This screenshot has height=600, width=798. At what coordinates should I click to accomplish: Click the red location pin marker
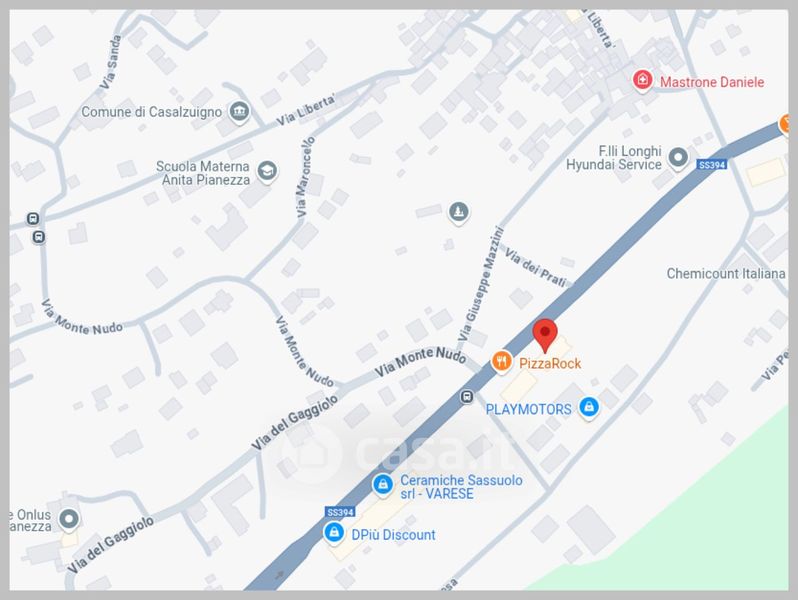point(545,335)
